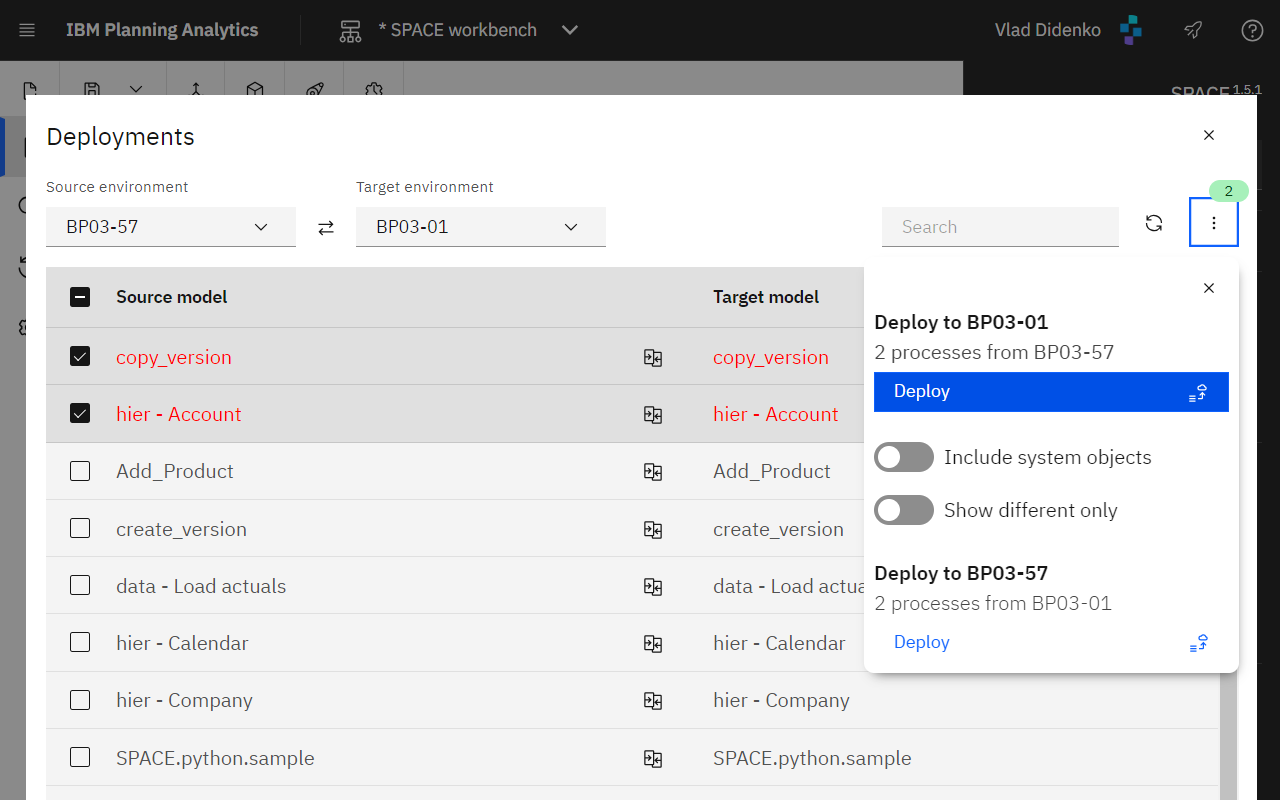Close the Deployments dialog

[x=1209, y=135]
